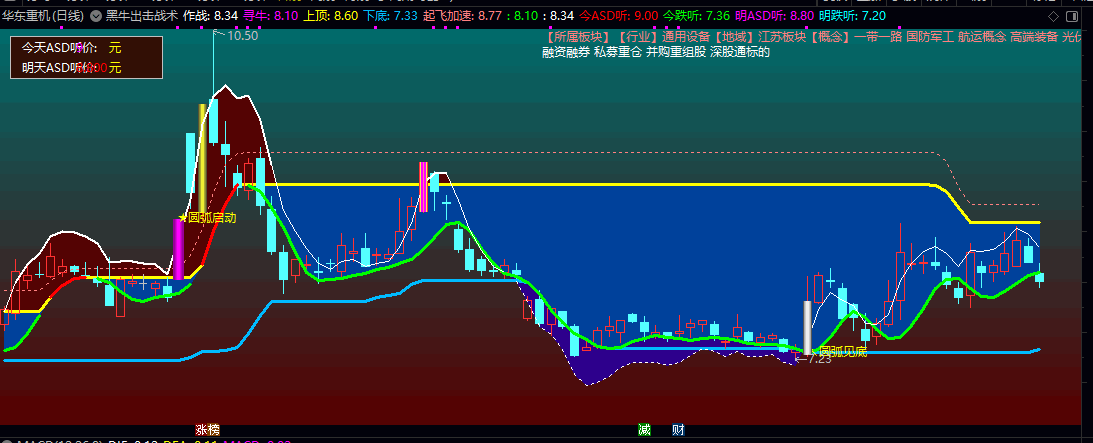Click the 今天ASD听价 info box
Screen dimensions: 1093x443
coord(86,57)
